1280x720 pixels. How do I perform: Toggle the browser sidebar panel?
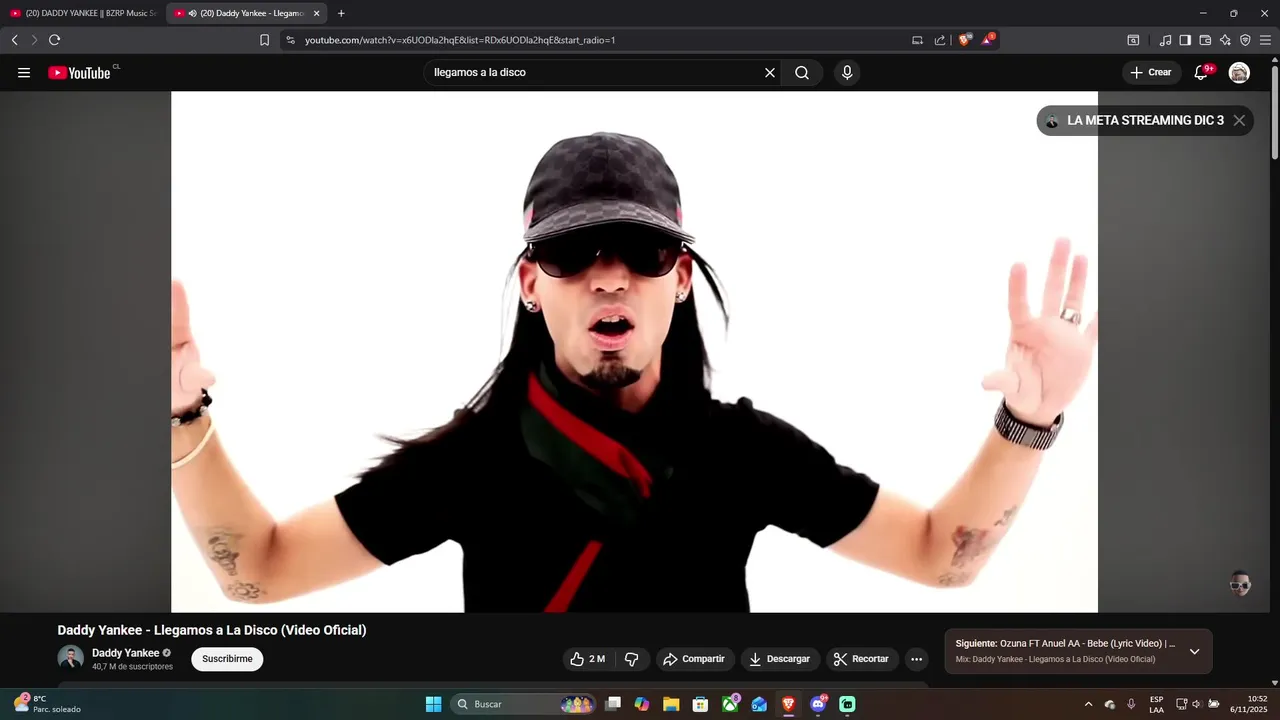click(x=1185, y=40)
